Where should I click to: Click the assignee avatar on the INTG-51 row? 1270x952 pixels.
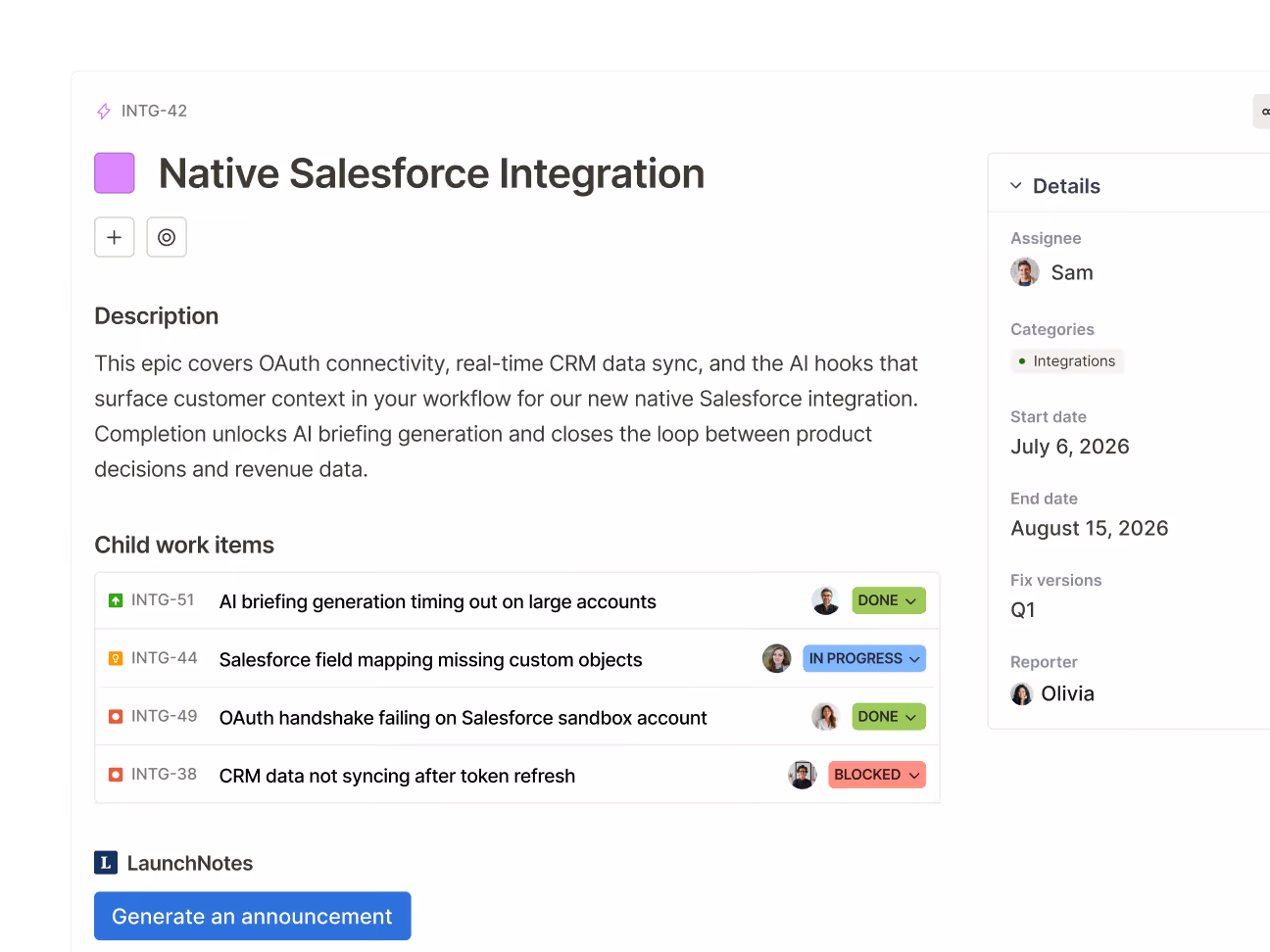pos(826,600)
